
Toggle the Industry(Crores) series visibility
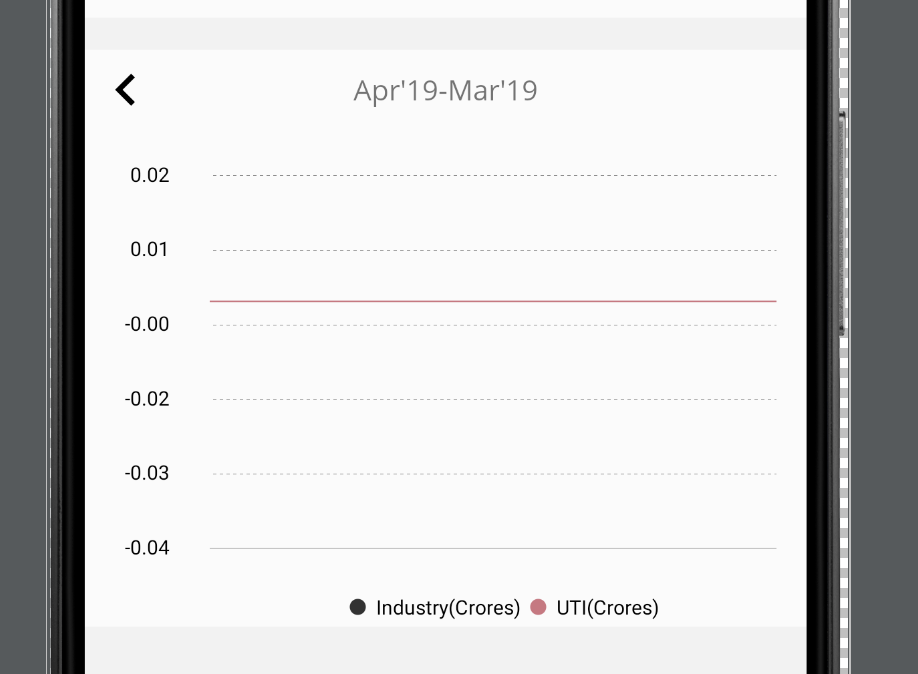pyautogui.click(x=447, y=607)
